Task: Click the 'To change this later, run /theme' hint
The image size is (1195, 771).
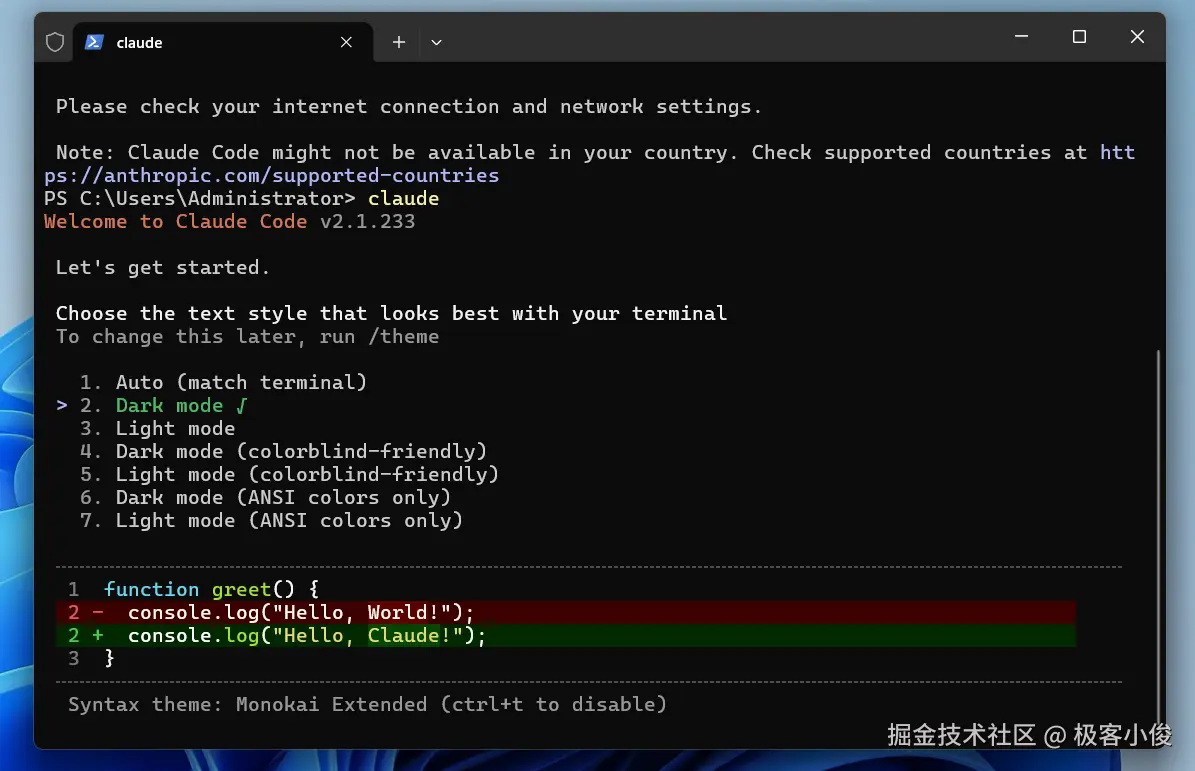Action: pos(247,337)
